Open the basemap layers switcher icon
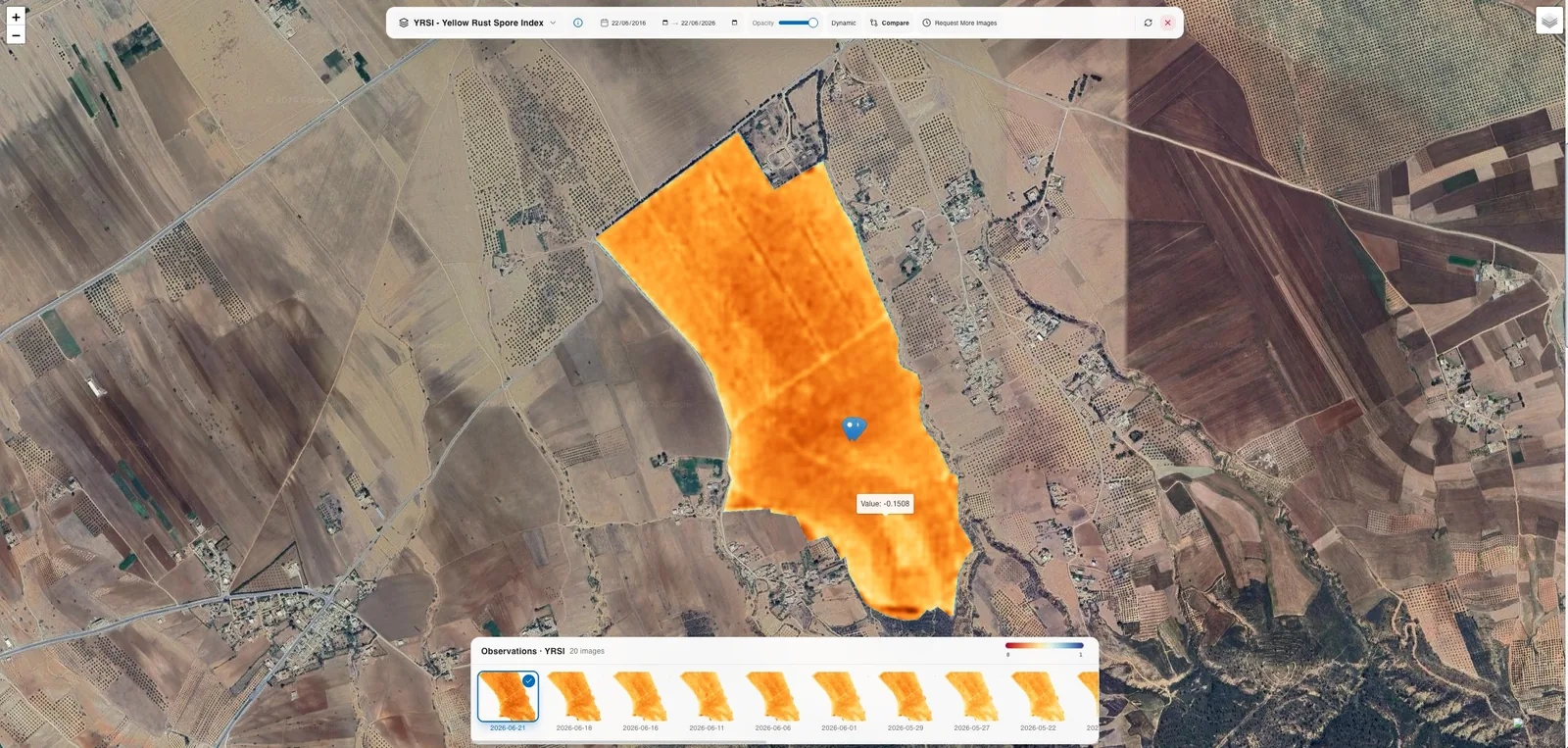This screenshot has height=748, width=1568. [1549, 21]
